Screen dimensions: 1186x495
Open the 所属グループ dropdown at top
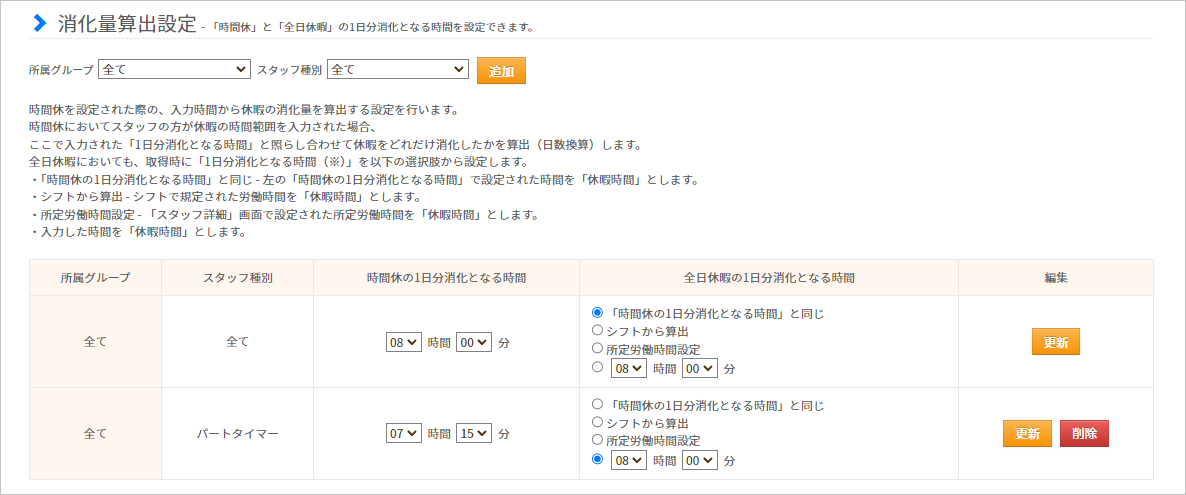(x=174, y=70)
